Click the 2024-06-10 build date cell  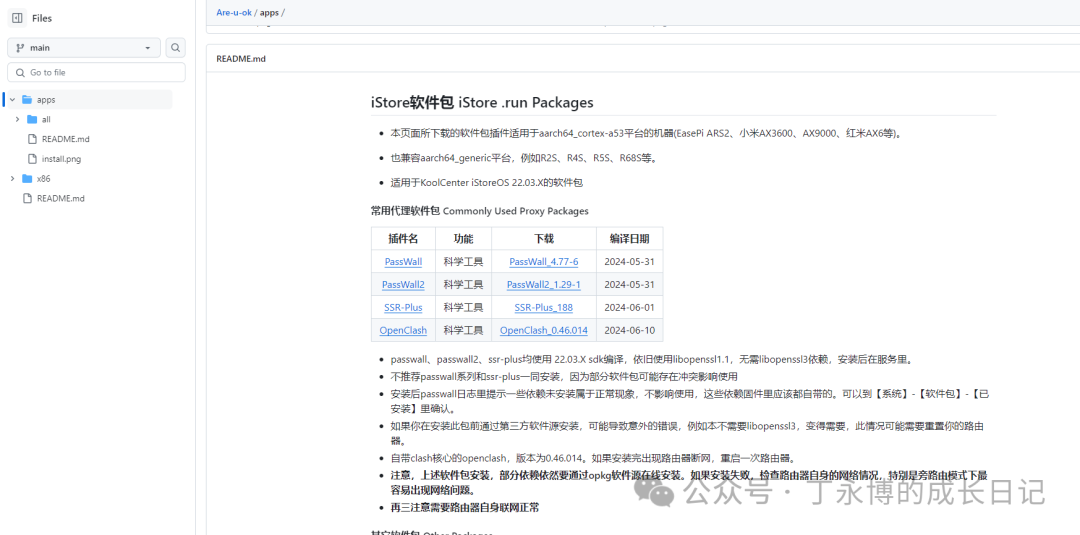click(x=629, y=330)
